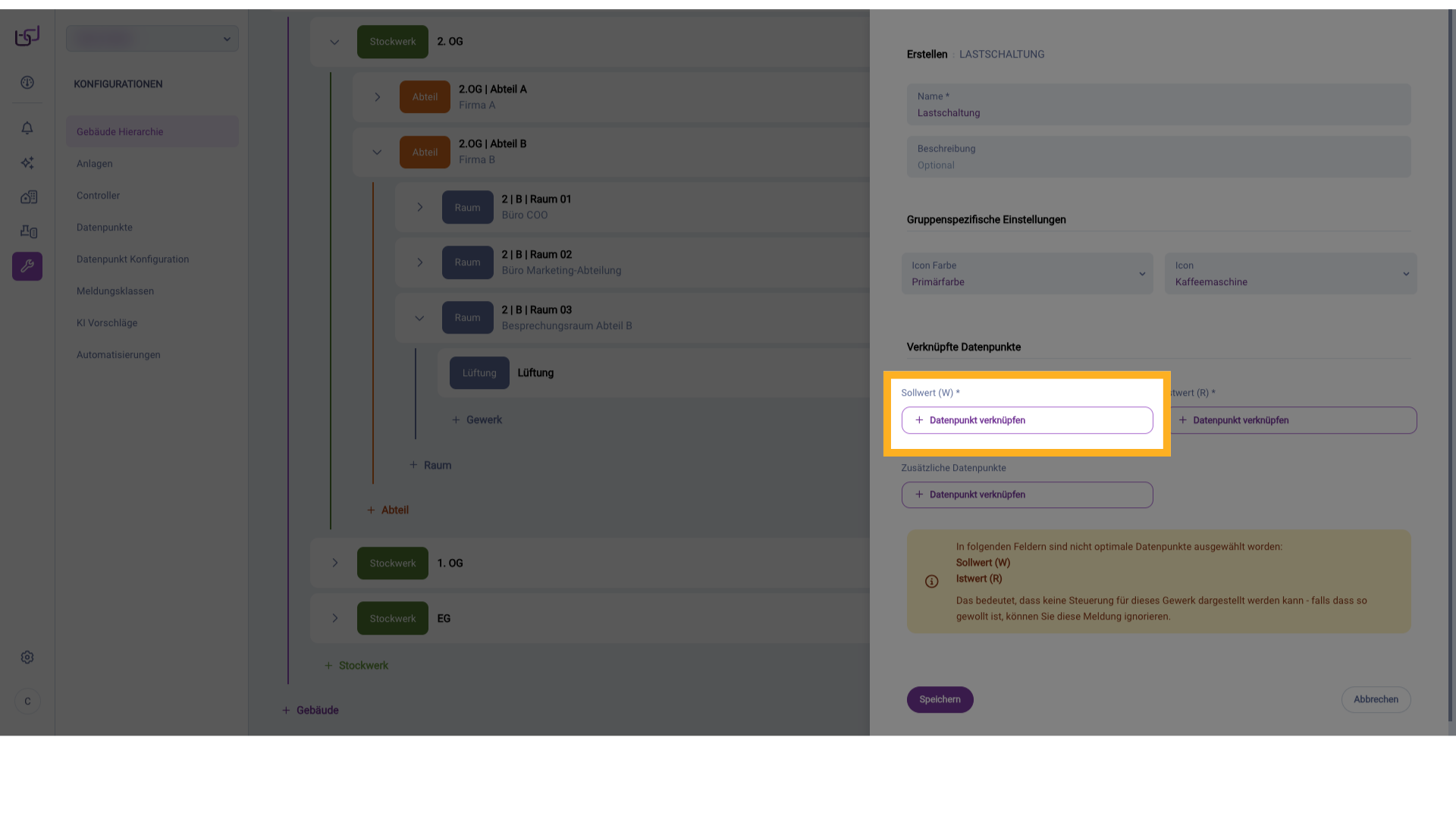Open the Icon Kaffeemaschine dropdown

1290,274
